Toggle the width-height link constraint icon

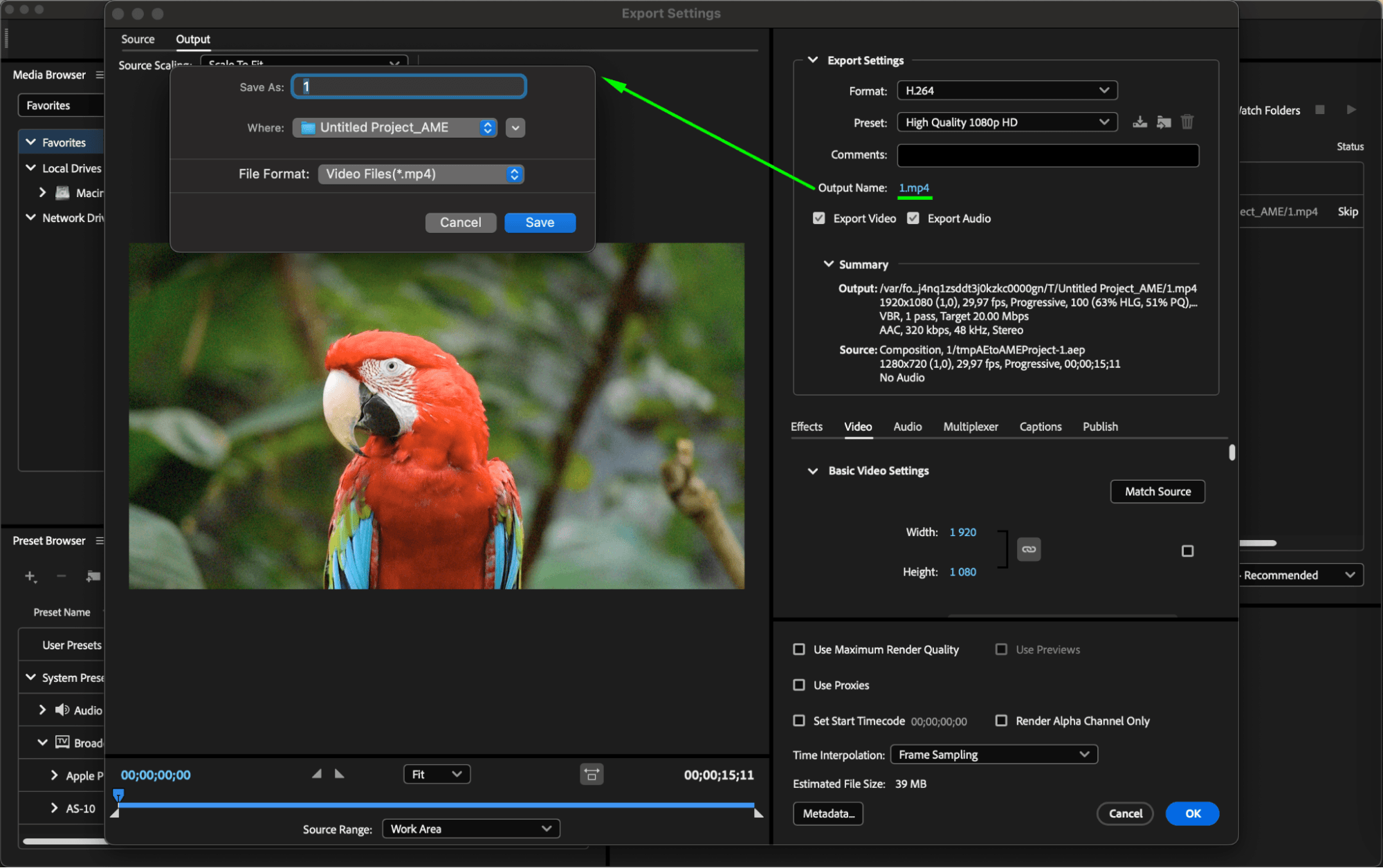(x=1029, y=549)
